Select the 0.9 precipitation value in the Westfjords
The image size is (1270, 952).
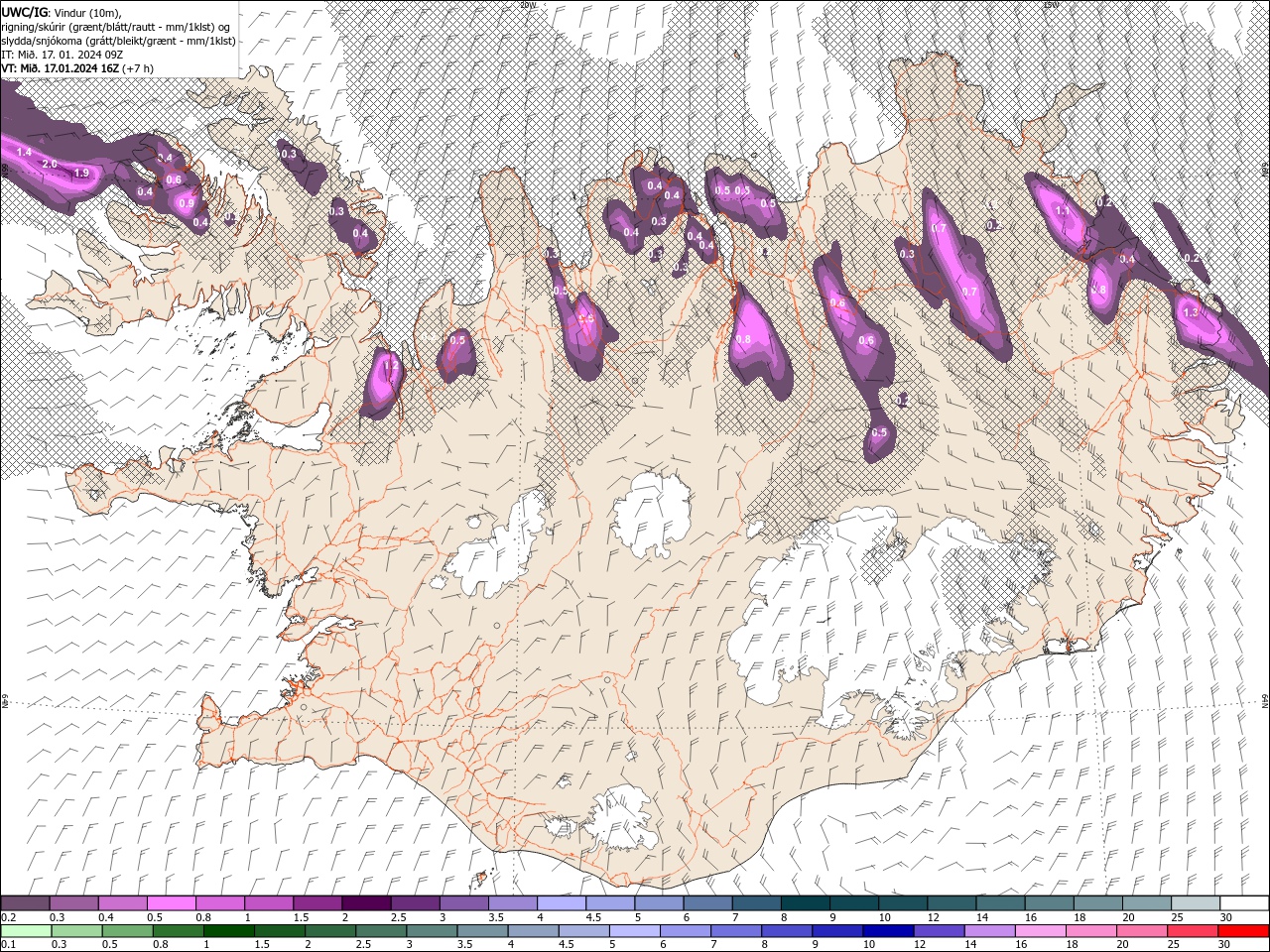tap(187, 203)
